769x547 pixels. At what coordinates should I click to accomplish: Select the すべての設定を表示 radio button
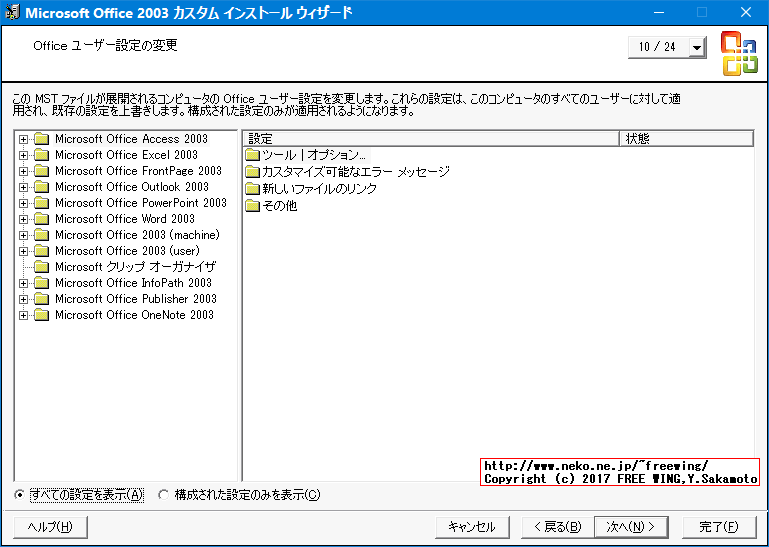tap(19, 495)
